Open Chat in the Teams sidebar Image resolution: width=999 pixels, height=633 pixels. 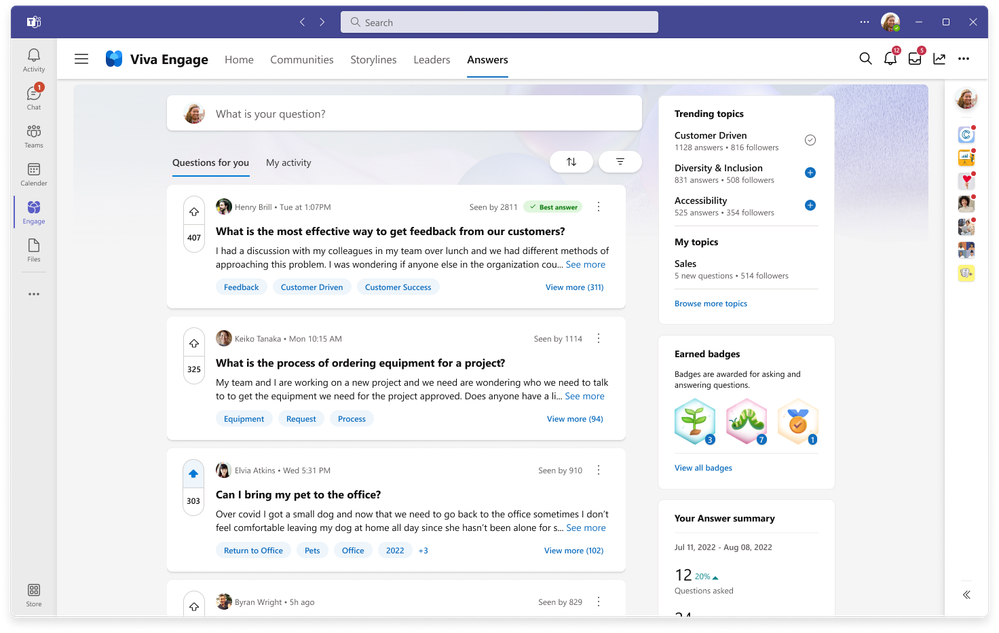click(34, 97)
